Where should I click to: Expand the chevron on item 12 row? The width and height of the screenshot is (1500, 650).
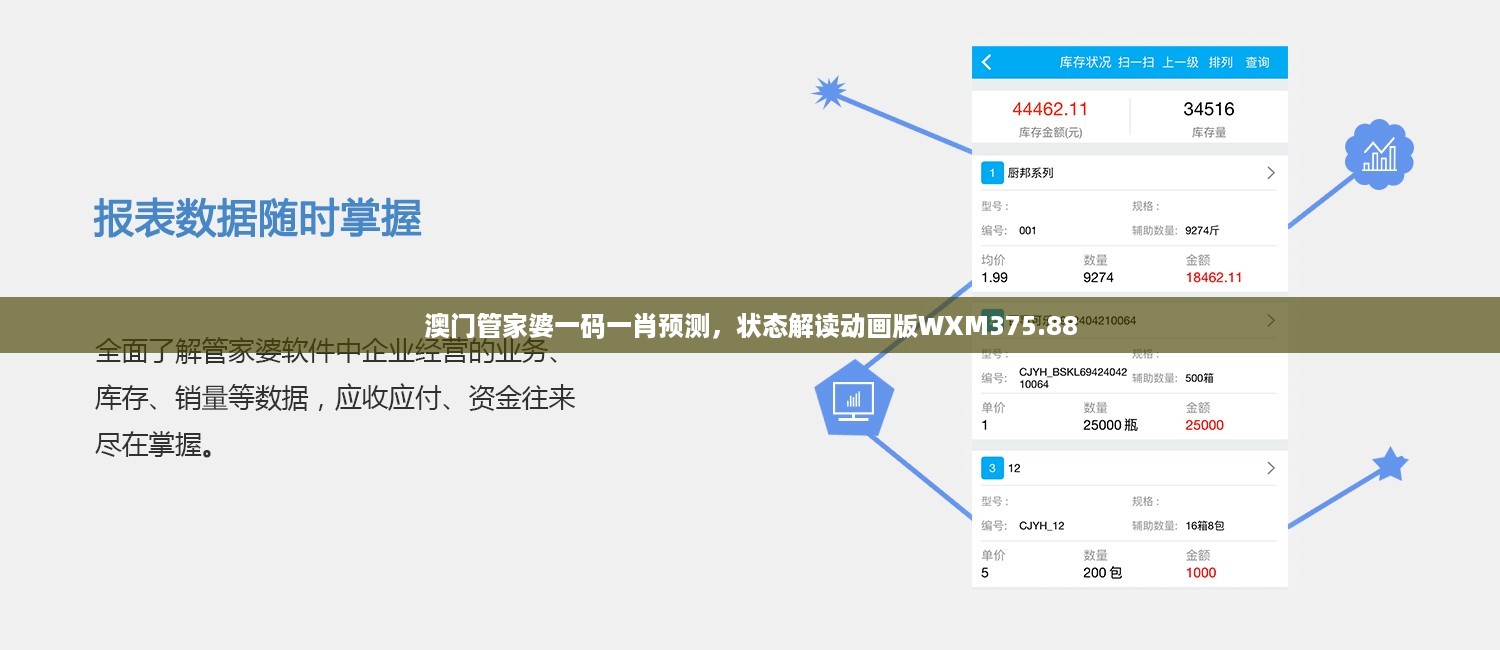click(x=1271, y=468)
